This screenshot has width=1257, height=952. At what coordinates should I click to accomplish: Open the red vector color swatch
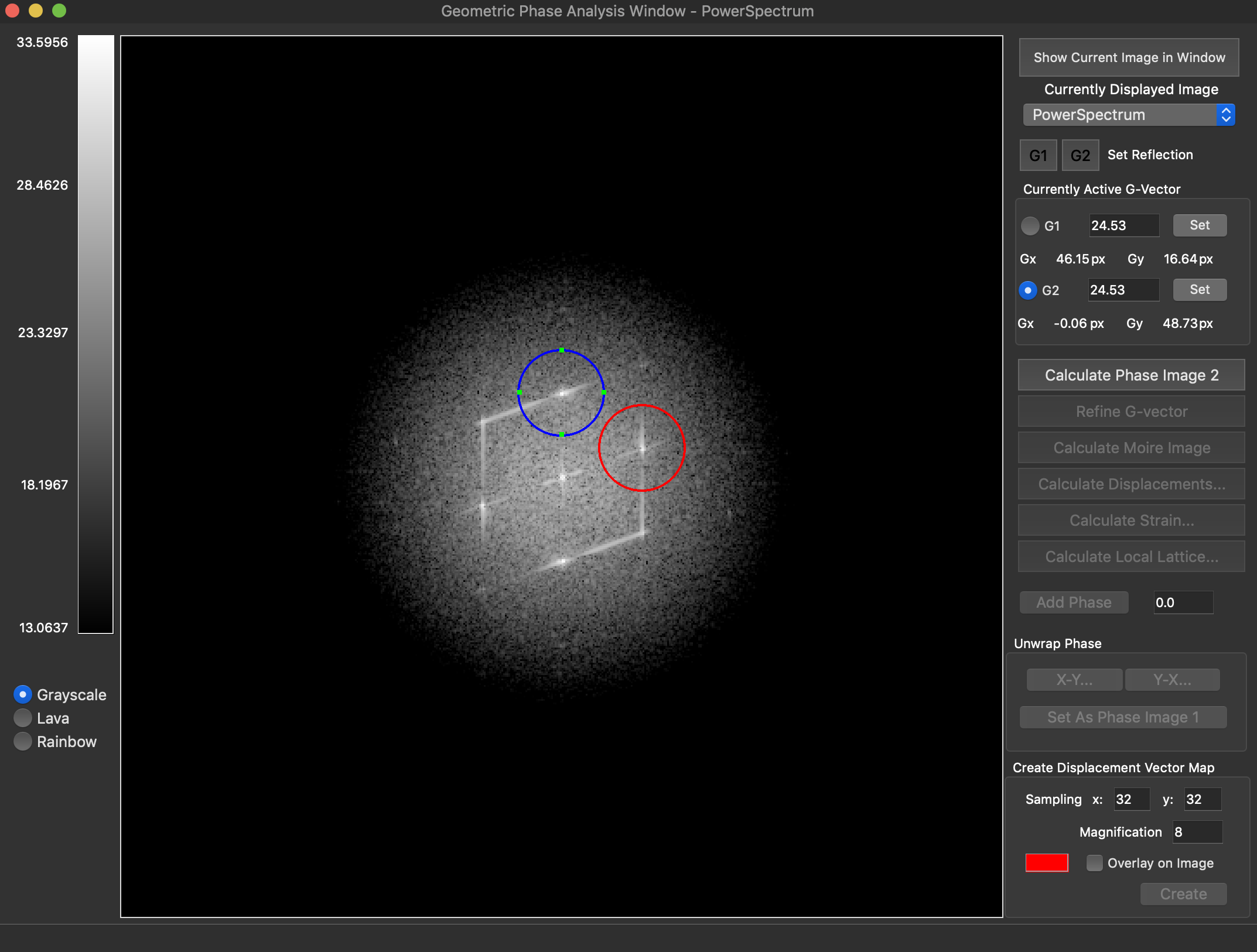pyautogui.click(x=1047, y=863)
